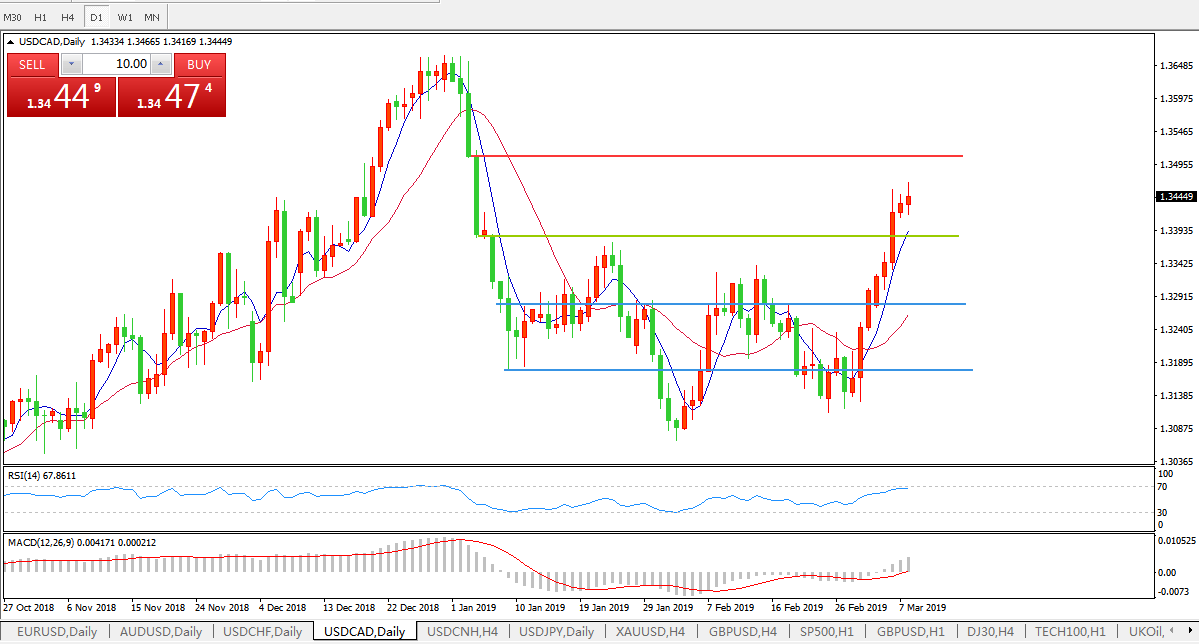The image size is (1199, 644).
Task: Go to the USDJPY,Daily tab
Action: click(x=556, y=632)
